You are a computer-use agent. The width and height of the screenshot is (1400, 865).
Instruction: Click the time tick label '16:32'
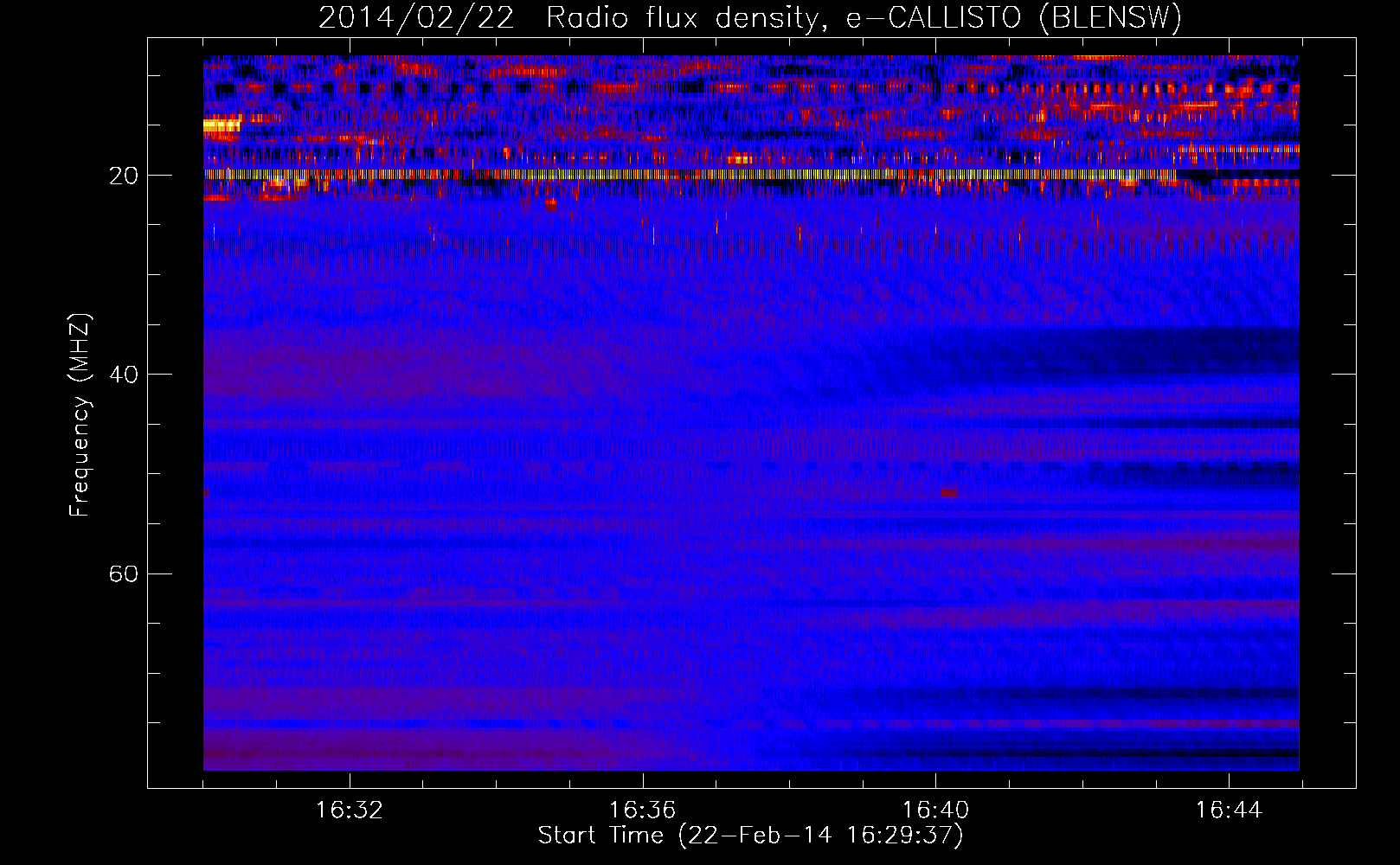[349, 811]
